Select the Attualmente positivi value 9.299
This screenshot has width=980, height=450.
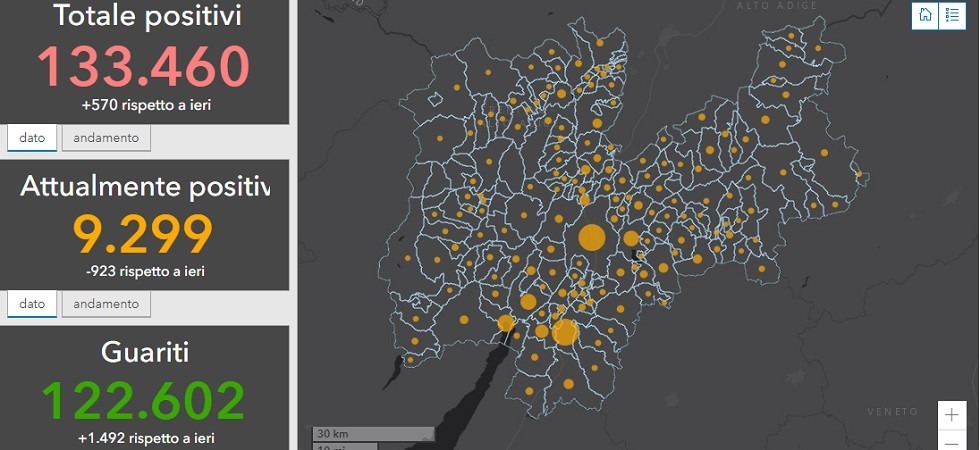[143, 234]
